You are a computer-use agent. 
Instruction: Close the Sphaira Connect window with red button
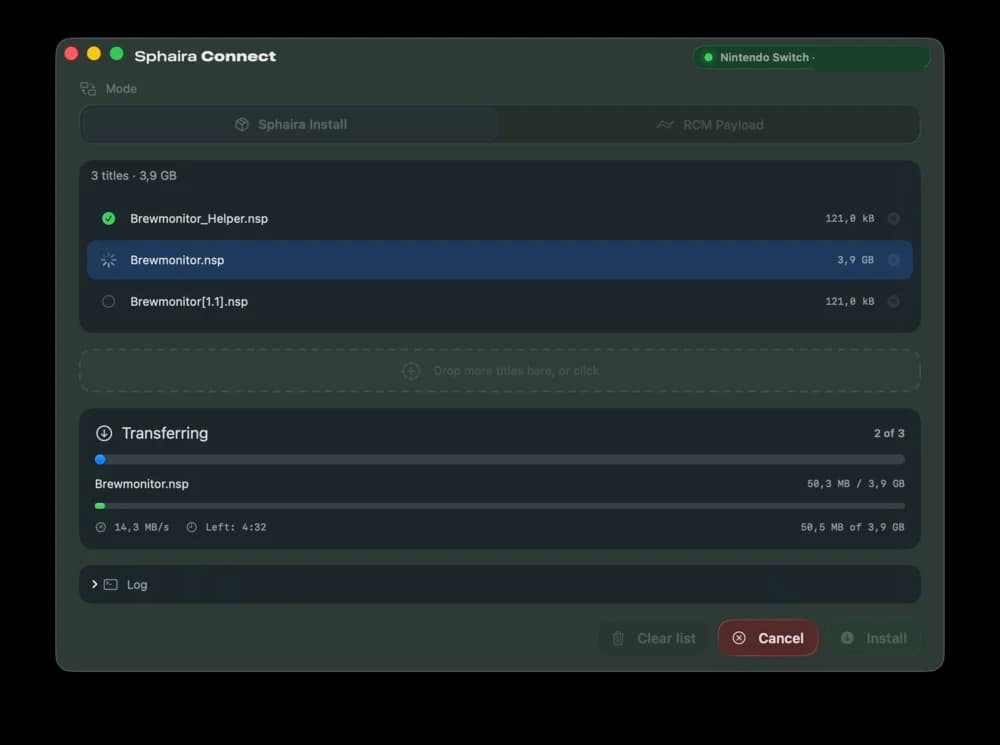tap(71, 54)
